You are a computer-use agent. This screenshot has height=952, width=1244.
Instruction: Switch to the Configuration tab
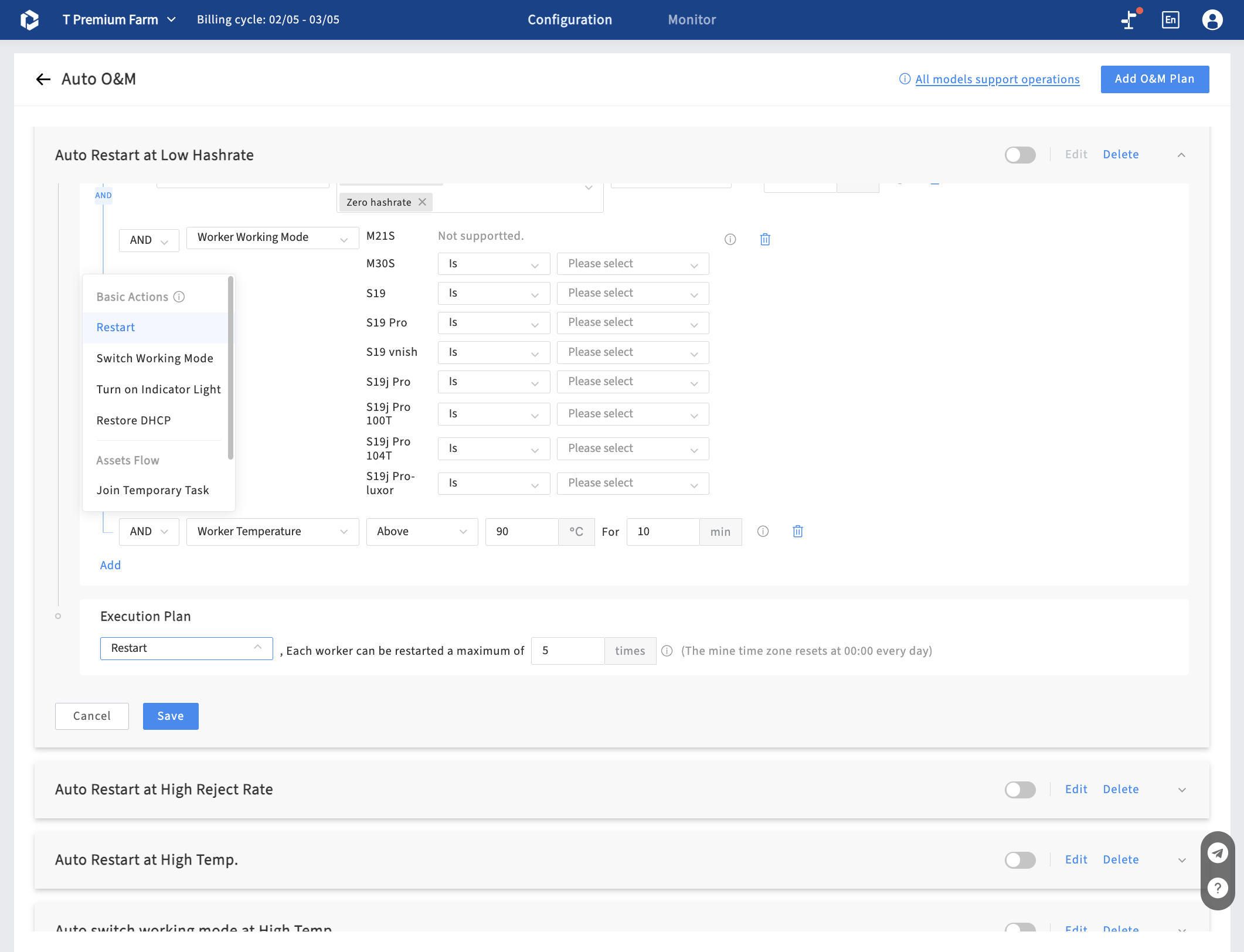pyautogui.click(x=570, y=20)
